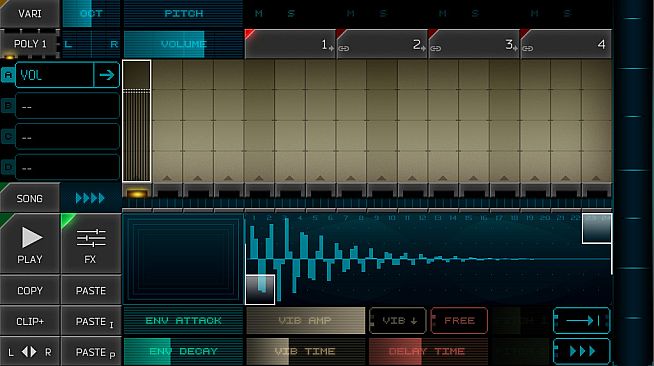Adjust the PITCH slider
The width and height of the screenshot is (654, 366).
(x=184, y=13)
